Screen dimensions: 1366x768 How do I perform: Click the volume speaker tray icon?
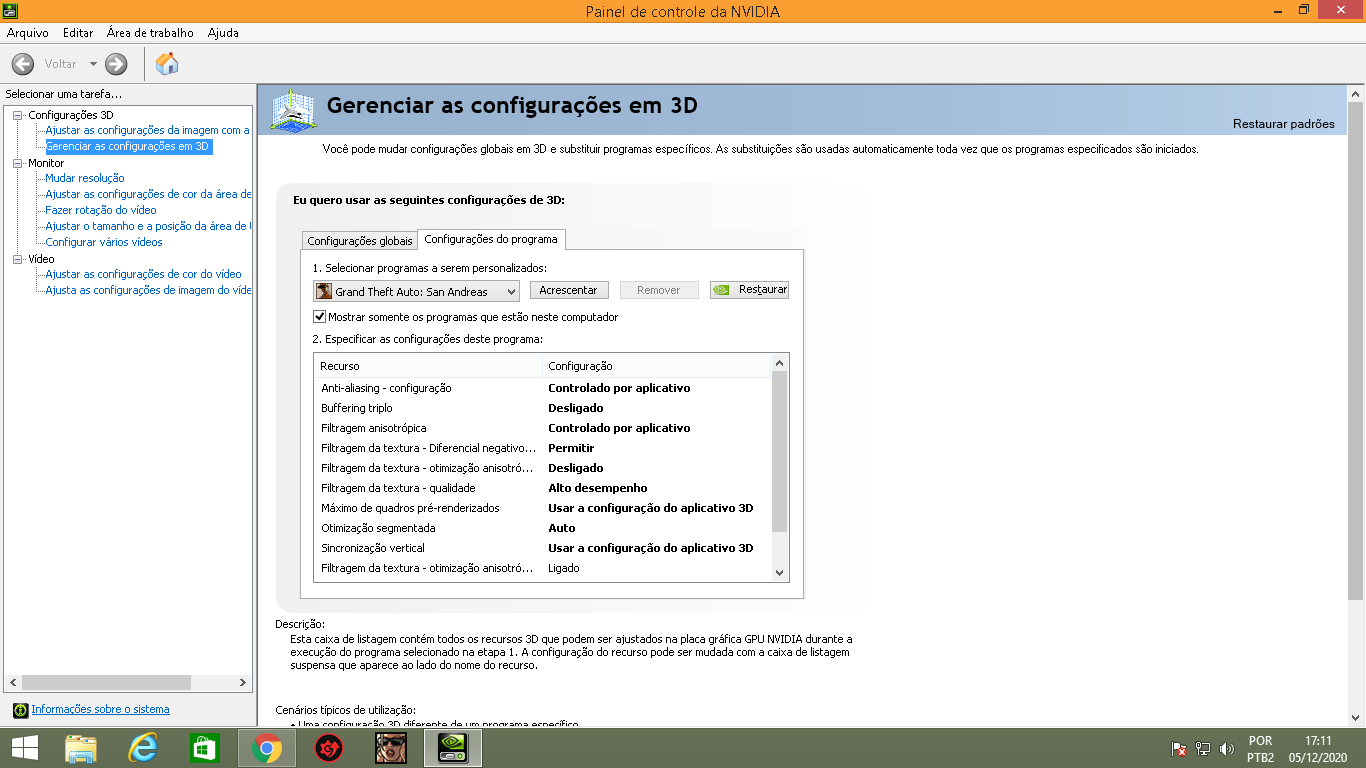click(x=1228, y=749)
